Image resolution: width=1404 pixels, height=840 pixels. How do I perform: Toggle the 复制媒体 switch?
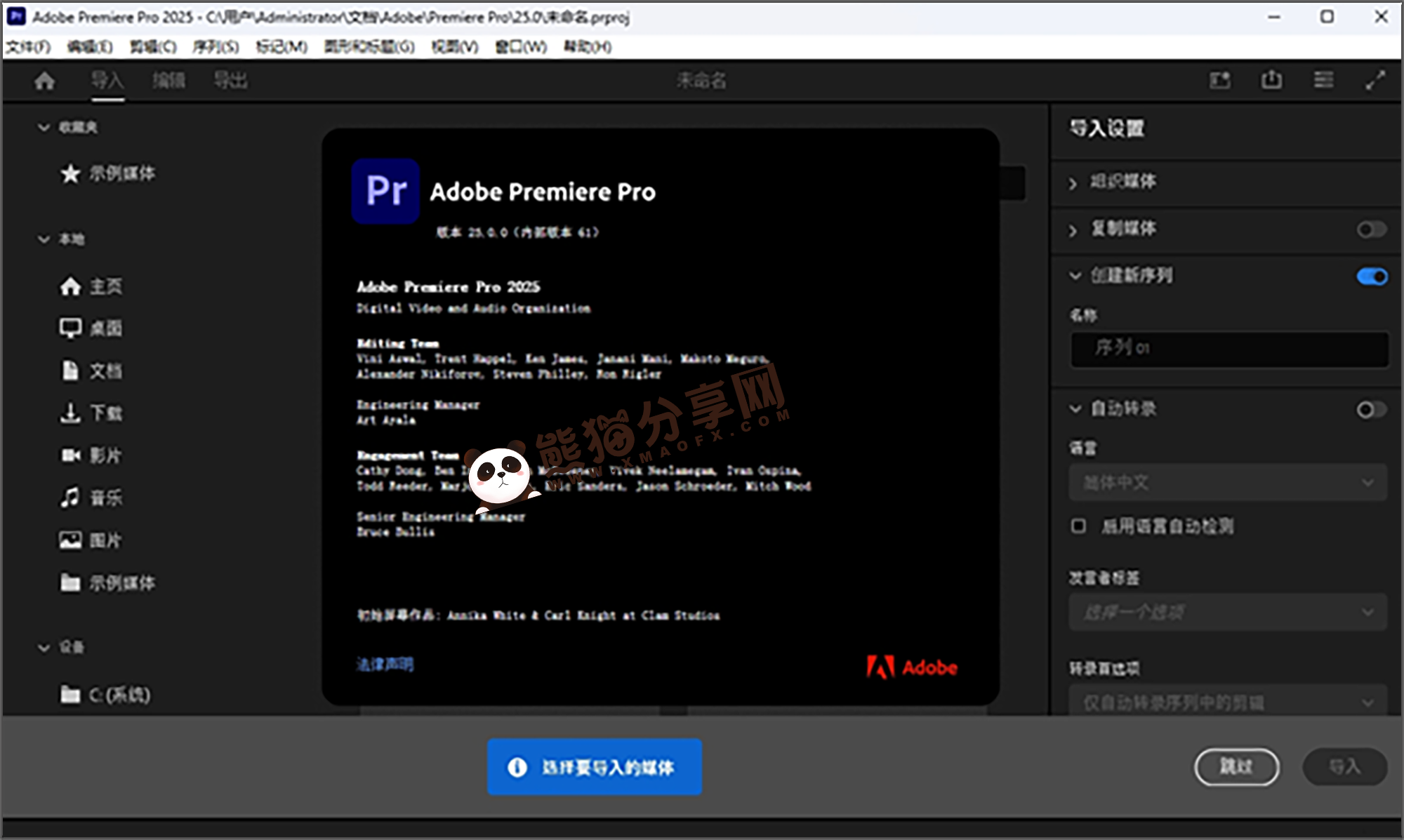(x=1371, y=229)
